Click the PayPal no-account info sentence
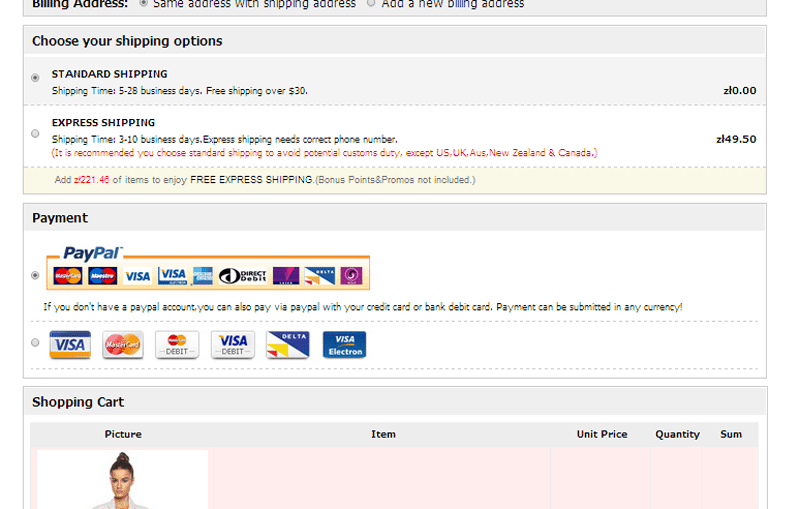Screen dimensions: 800x509 (x=363, y=307)
